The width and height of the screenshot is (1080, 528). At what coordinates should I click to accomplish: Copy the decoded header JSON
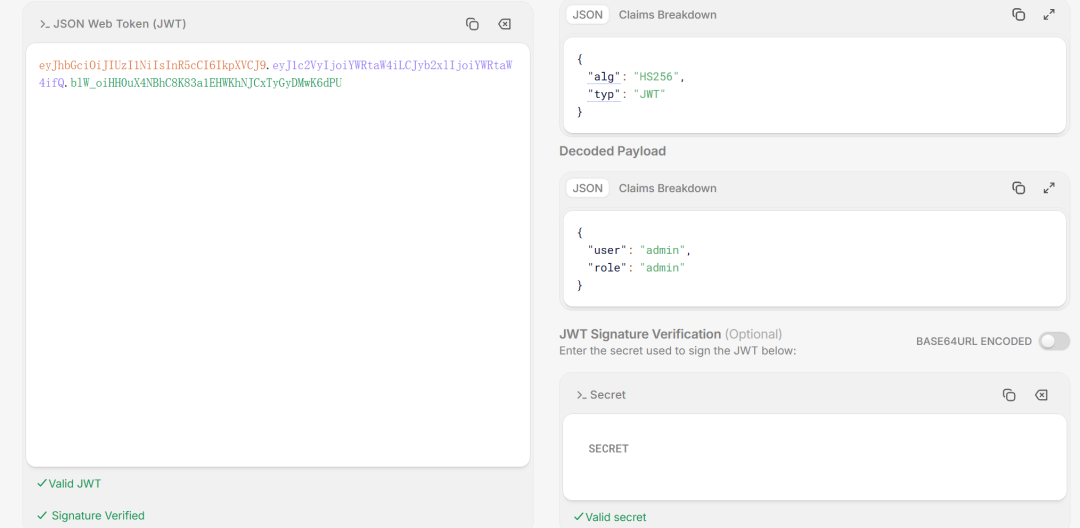[x=1018, y=15]
